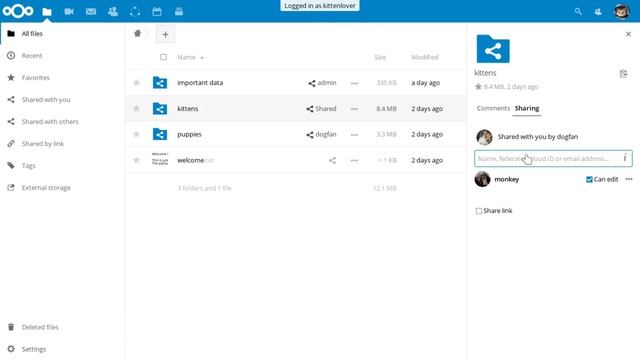640x360 pixels.
Task: Open the Calendar app icon
Action: click(x=157, y=11)
